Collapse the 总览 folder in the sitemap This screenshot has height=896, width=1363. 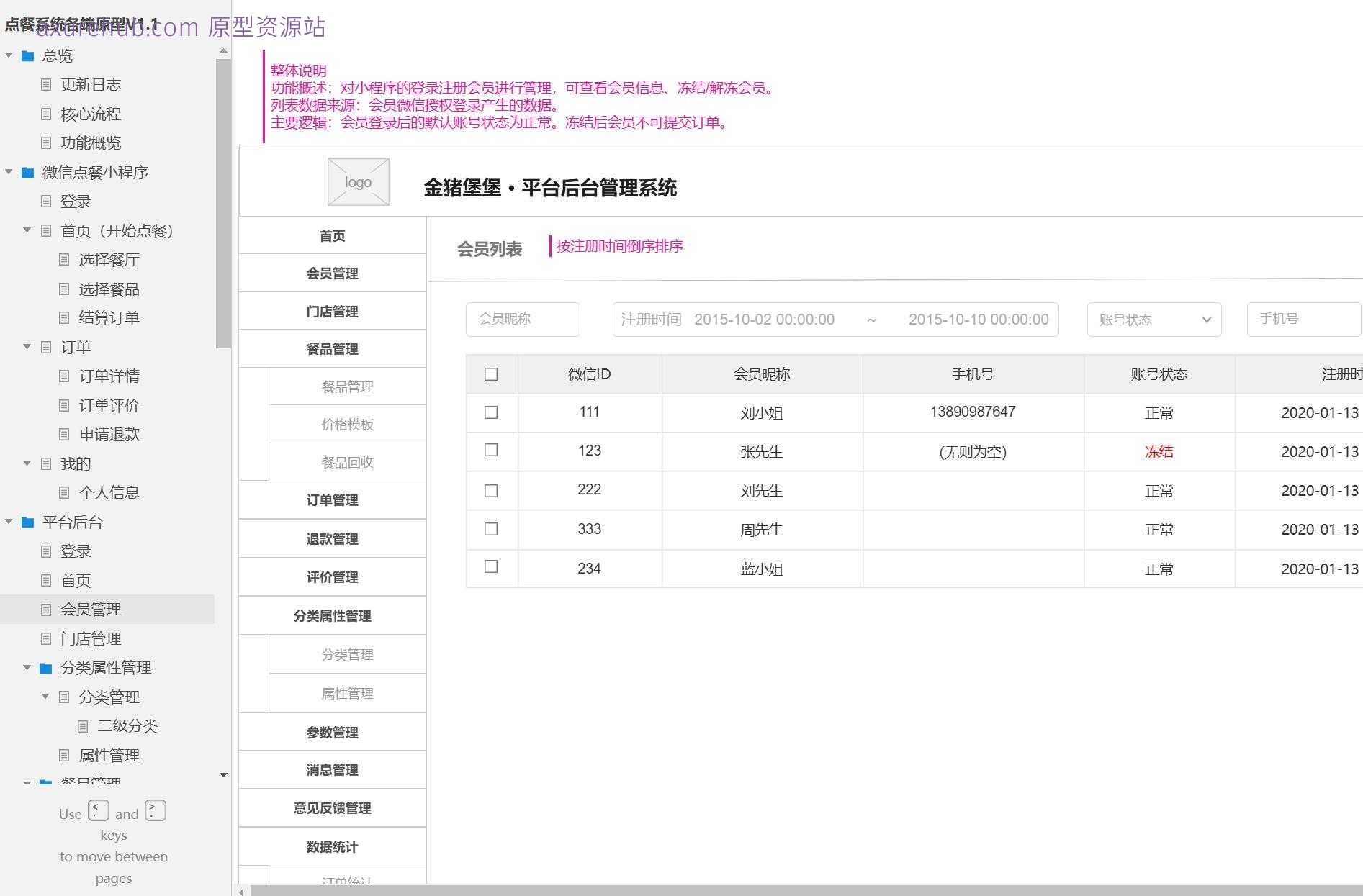(x=9, y=55)
